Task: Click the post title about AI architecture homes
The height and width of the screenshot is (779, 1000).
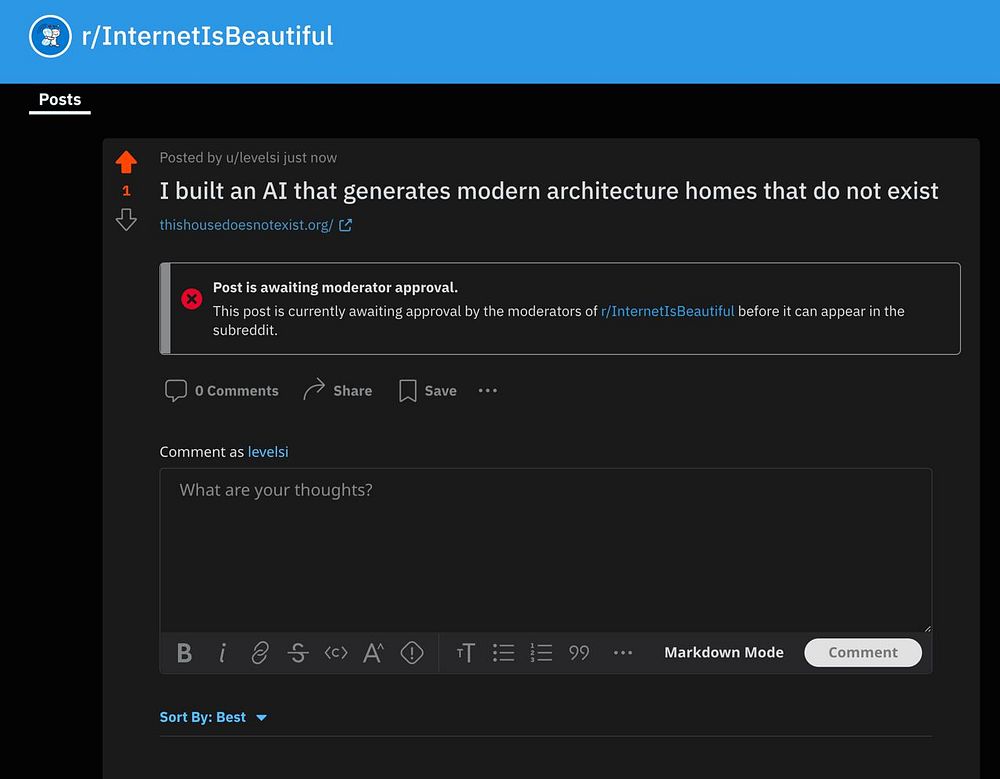Action: coord(548,191)
